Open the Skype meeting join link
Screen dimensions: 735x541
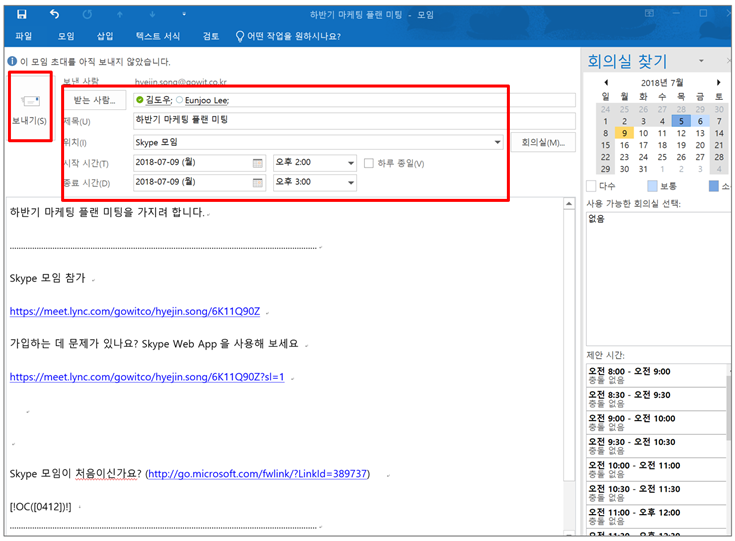point(134,311)
